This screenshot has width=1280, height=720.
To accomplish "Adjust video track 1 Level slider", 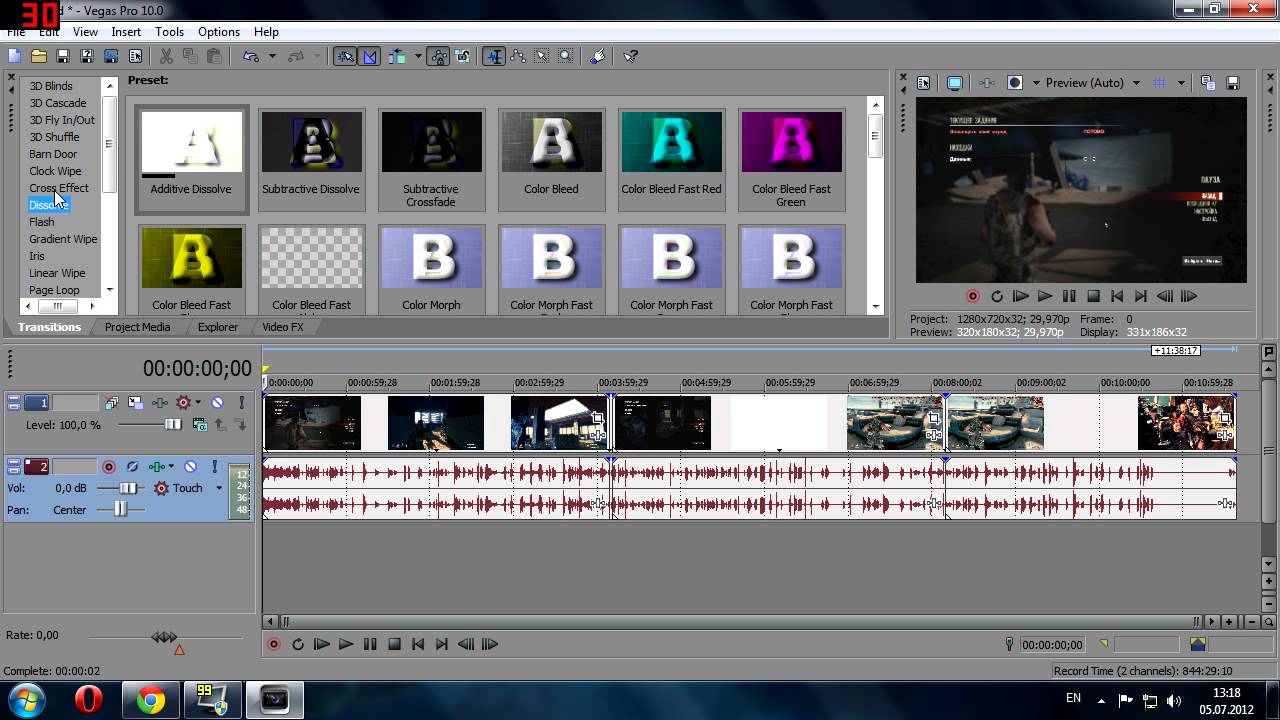I will click(173, 425).
